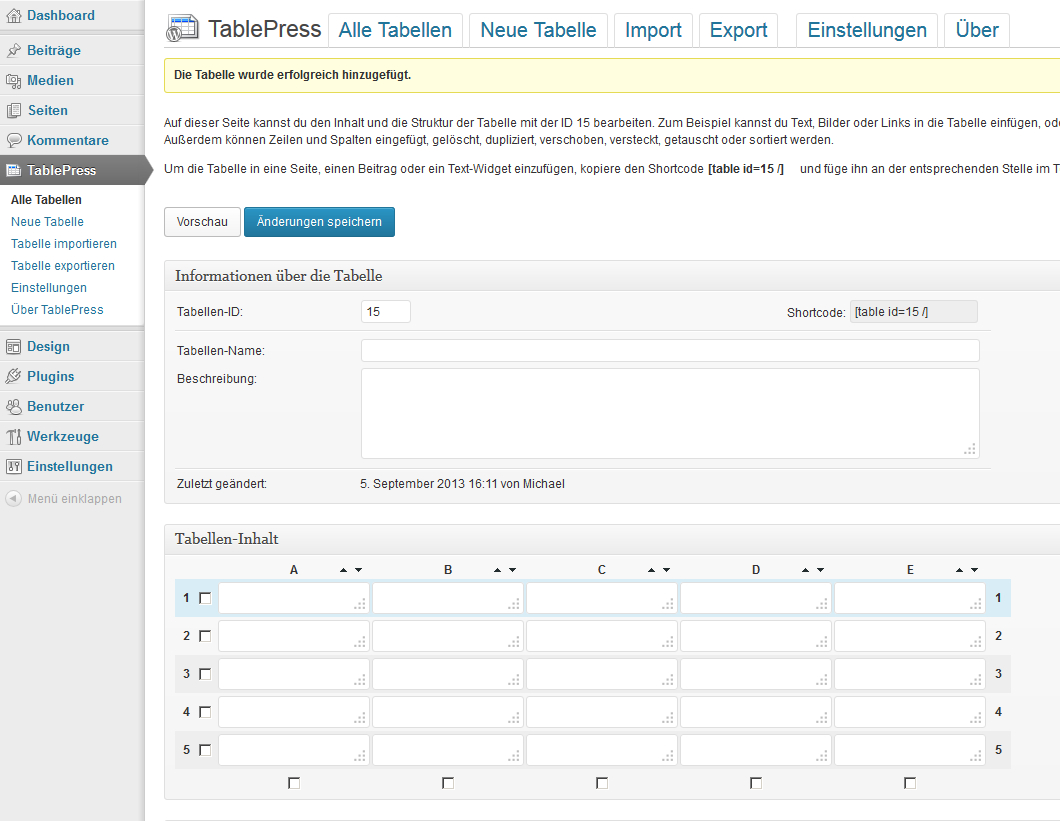Open the Über tab
The width and height of the screenshot is (1060, 821).
click(977, 30)
